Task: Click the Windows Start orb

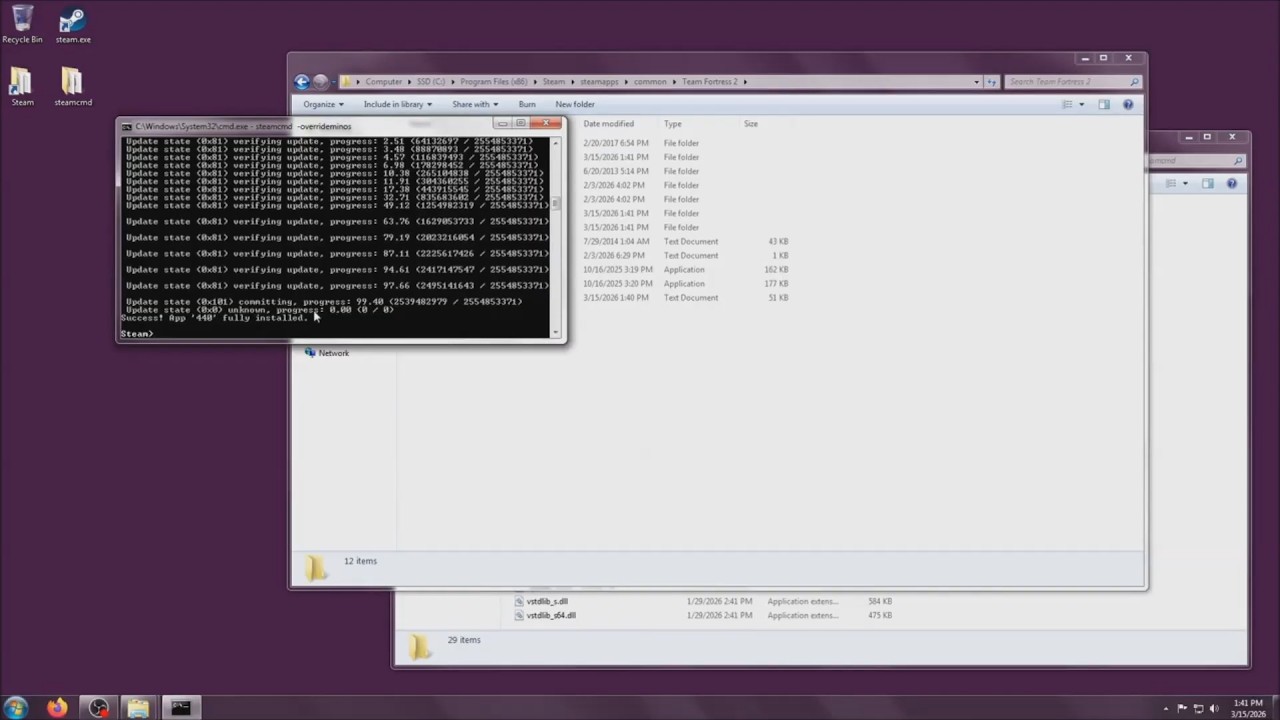Action: 16,708
